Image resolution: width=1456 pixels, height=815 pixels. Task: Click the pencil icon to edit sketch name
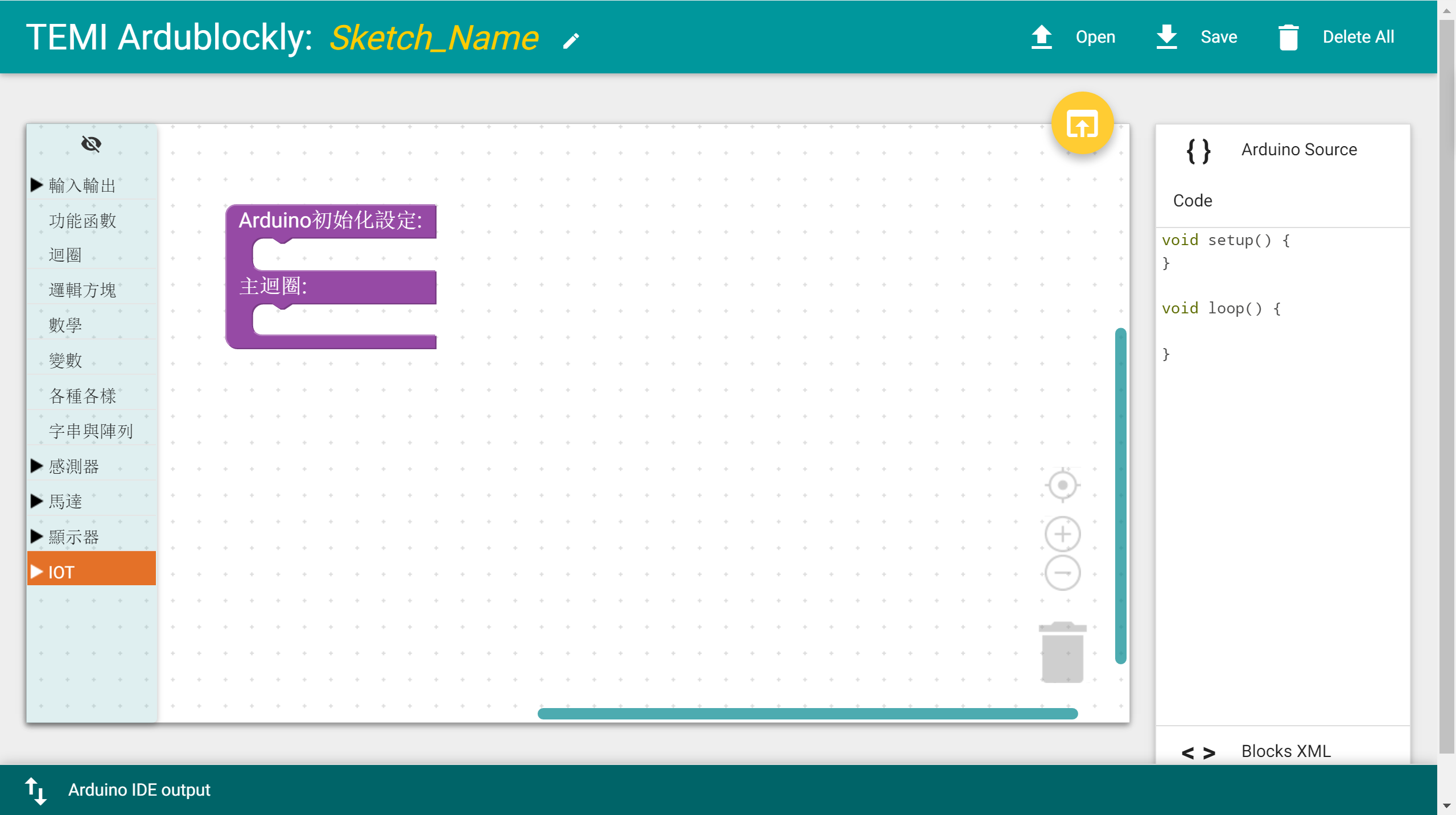(x=571, y=40)
